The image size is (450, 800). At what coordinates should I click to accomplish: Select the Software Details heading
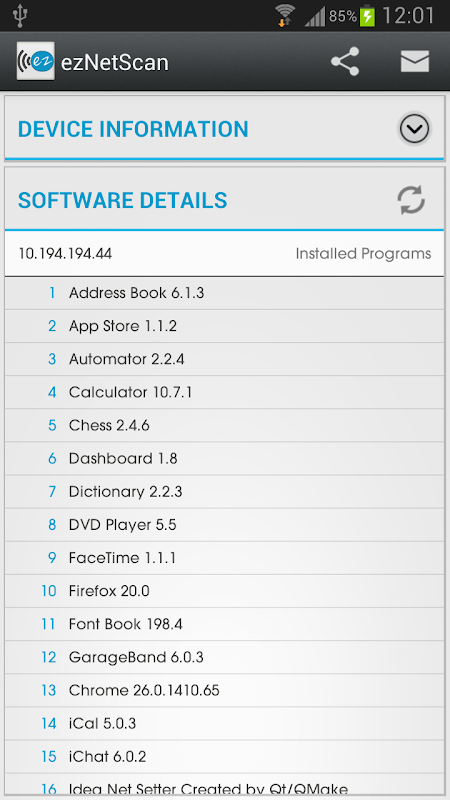122,200
